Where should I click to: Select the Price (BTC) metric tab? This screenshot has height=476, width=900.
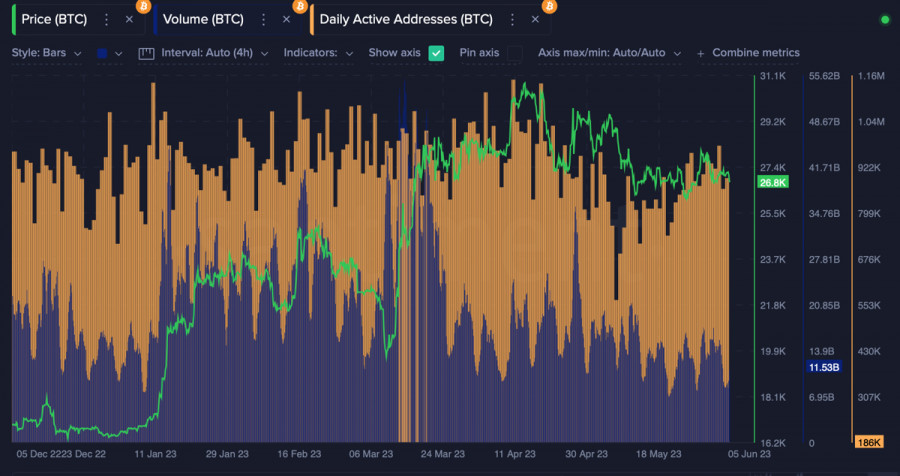coord(53,19)
